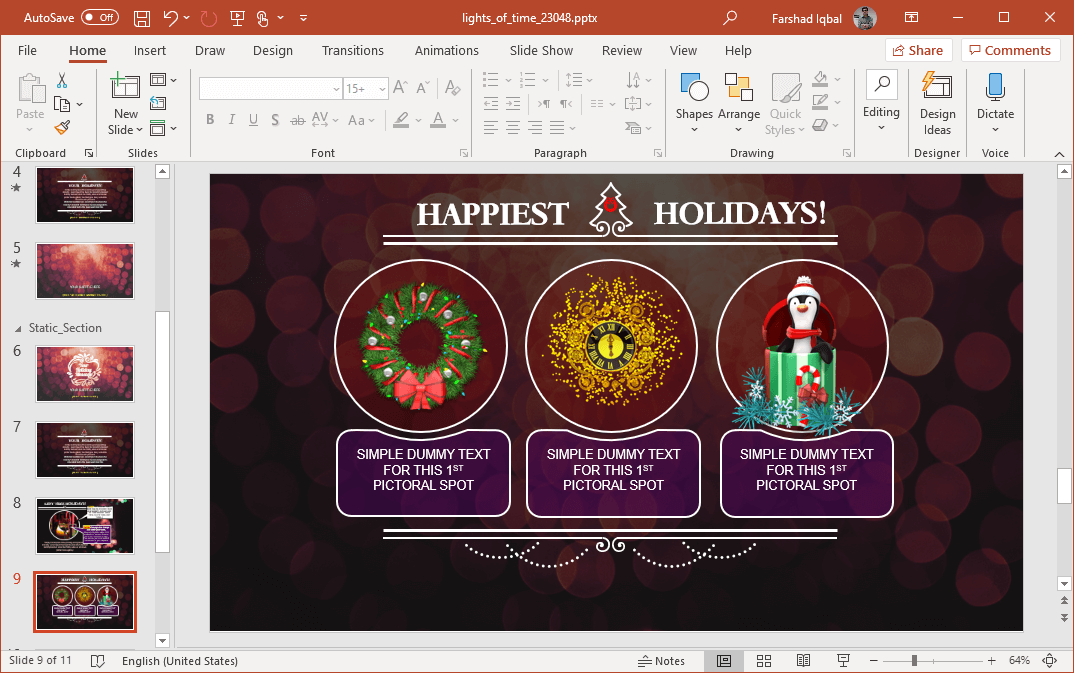Image resolution: width=1074 pixels, height=673 pixels.
Task: Open the Comments pane
Action: click(1010, 50)
